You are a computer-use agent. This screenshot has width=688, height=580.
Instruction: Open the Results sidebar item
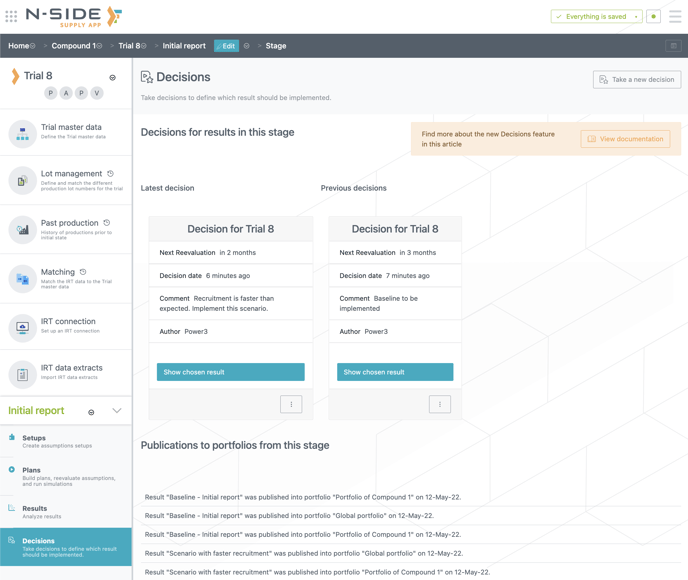point(34,508)
